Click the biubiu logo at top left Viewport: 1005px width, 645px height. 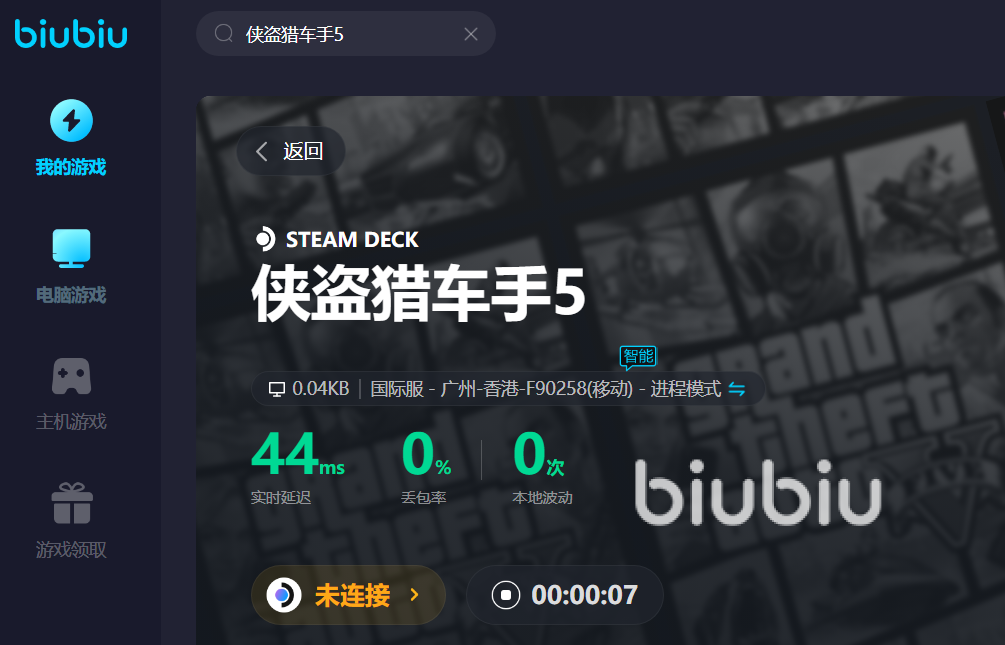[x=71, y=33]
